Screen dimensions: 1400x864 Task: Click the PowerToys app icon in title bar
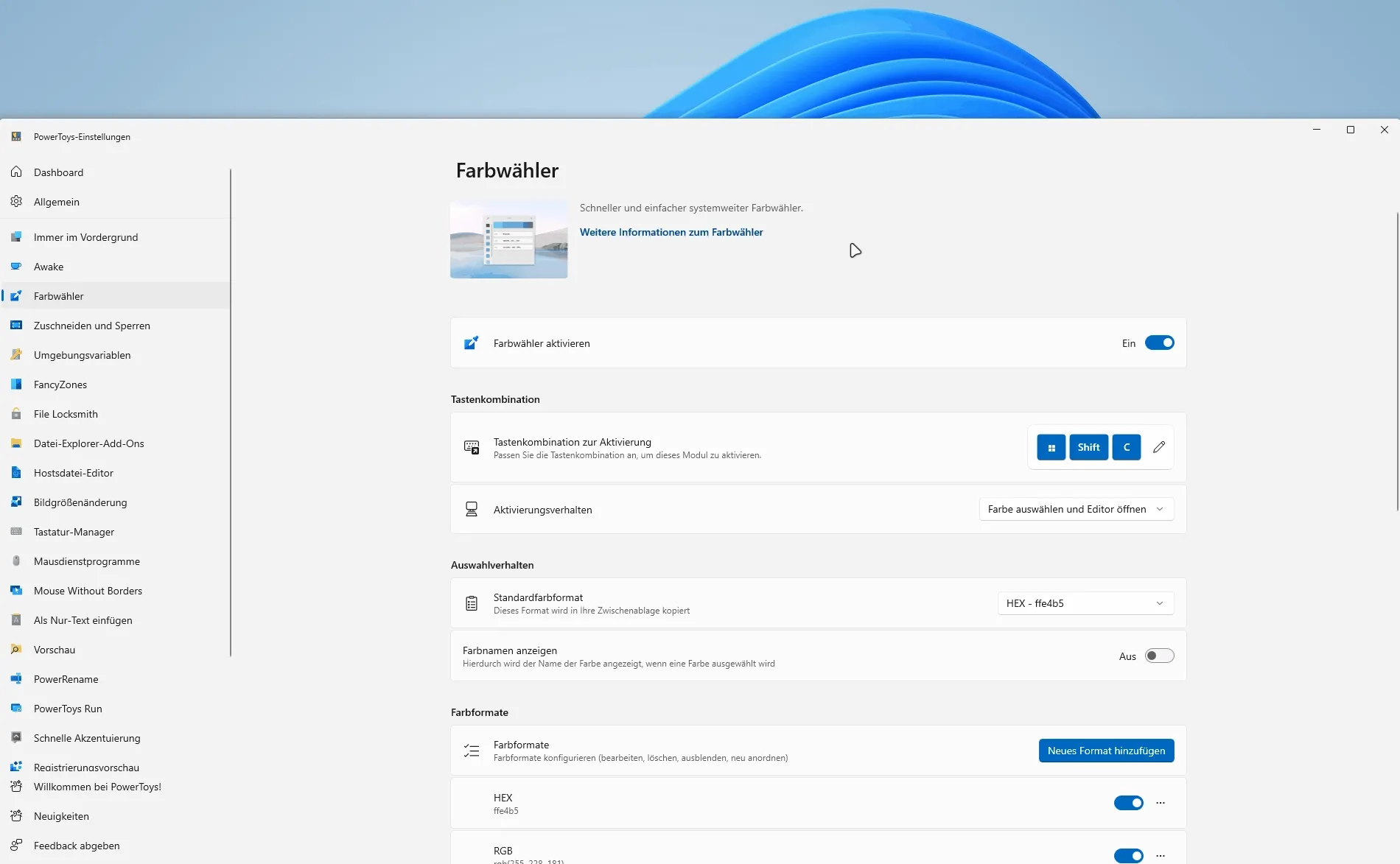16,136
